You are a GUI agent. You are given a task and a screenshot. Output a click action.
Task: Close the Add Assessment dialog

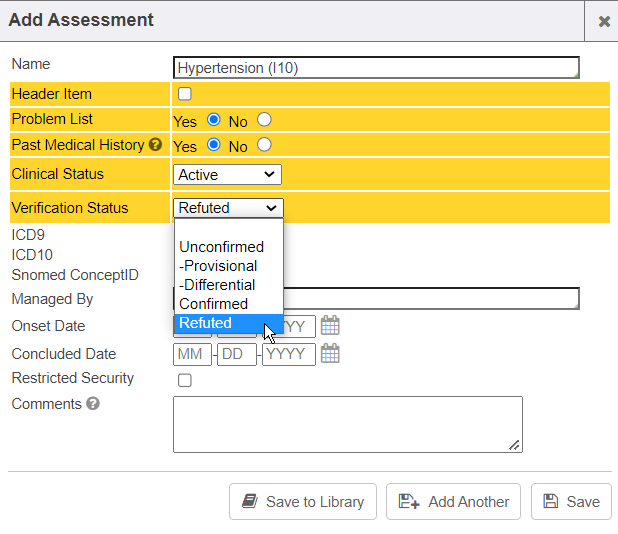[x=604, y=21]
